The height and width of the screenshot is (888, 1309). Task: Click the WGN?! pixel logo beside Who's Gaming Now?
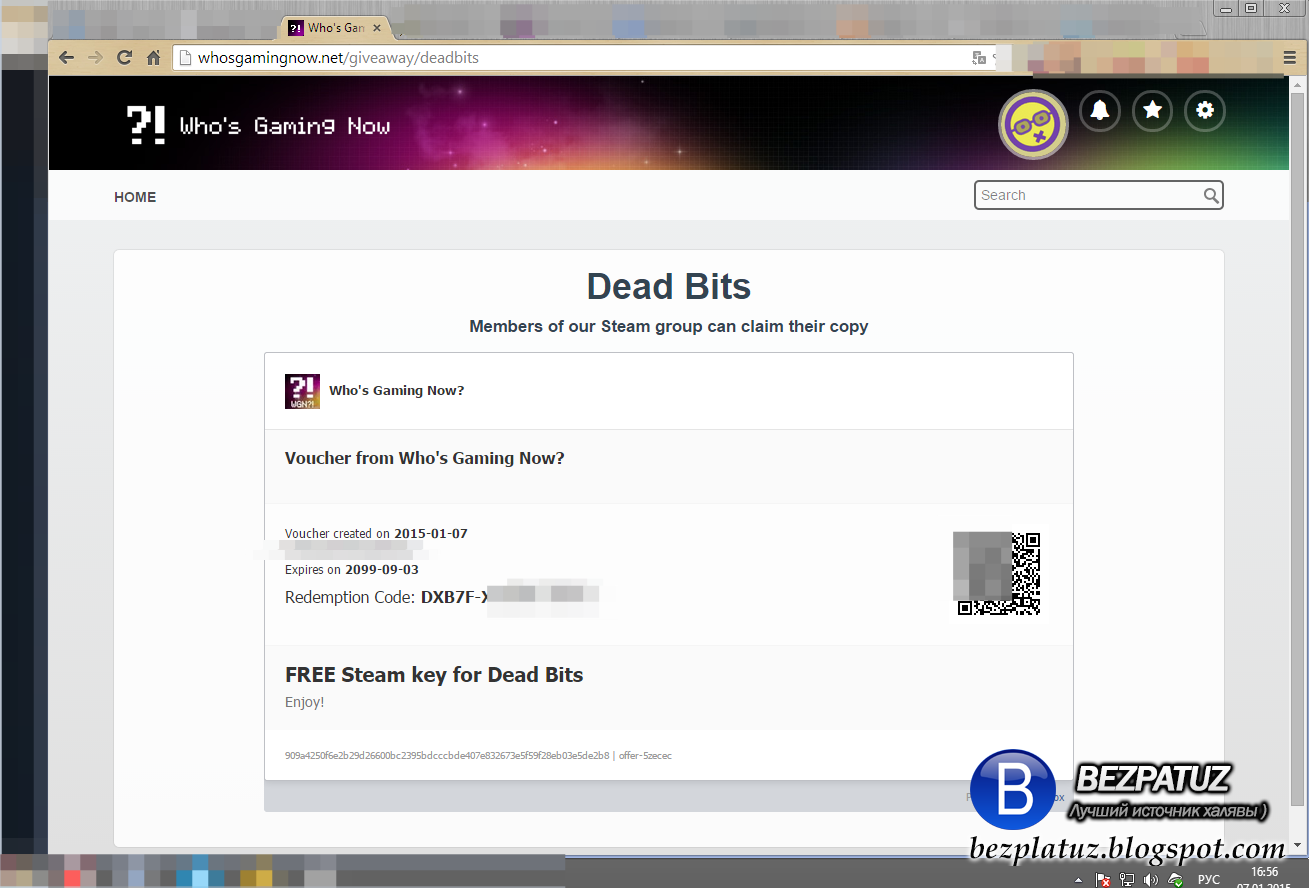click(x=302, y=390)
